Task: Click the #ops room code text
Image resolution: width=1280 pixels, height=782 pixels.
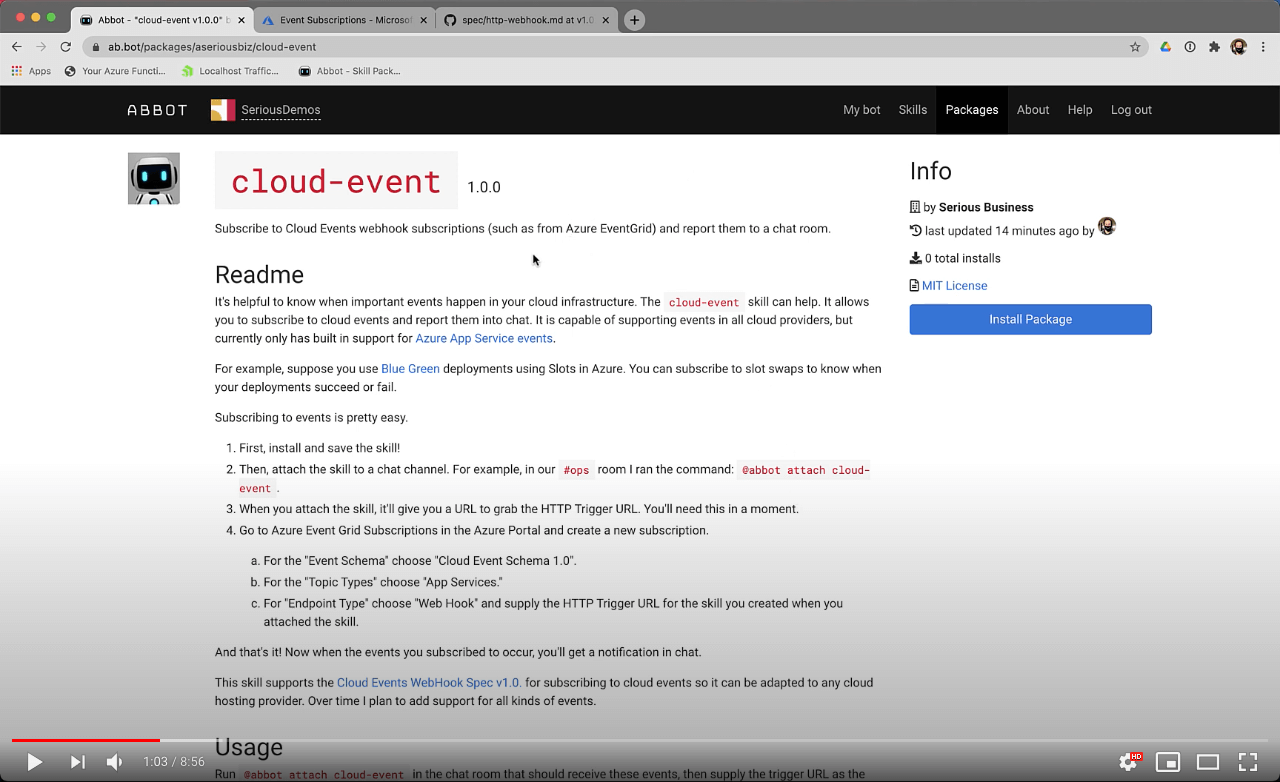Action: 576,470
